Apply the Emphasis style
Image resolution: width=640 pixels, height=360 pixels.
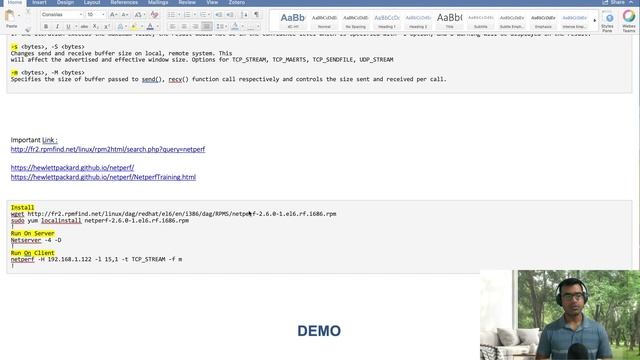[x=543, y=21]
